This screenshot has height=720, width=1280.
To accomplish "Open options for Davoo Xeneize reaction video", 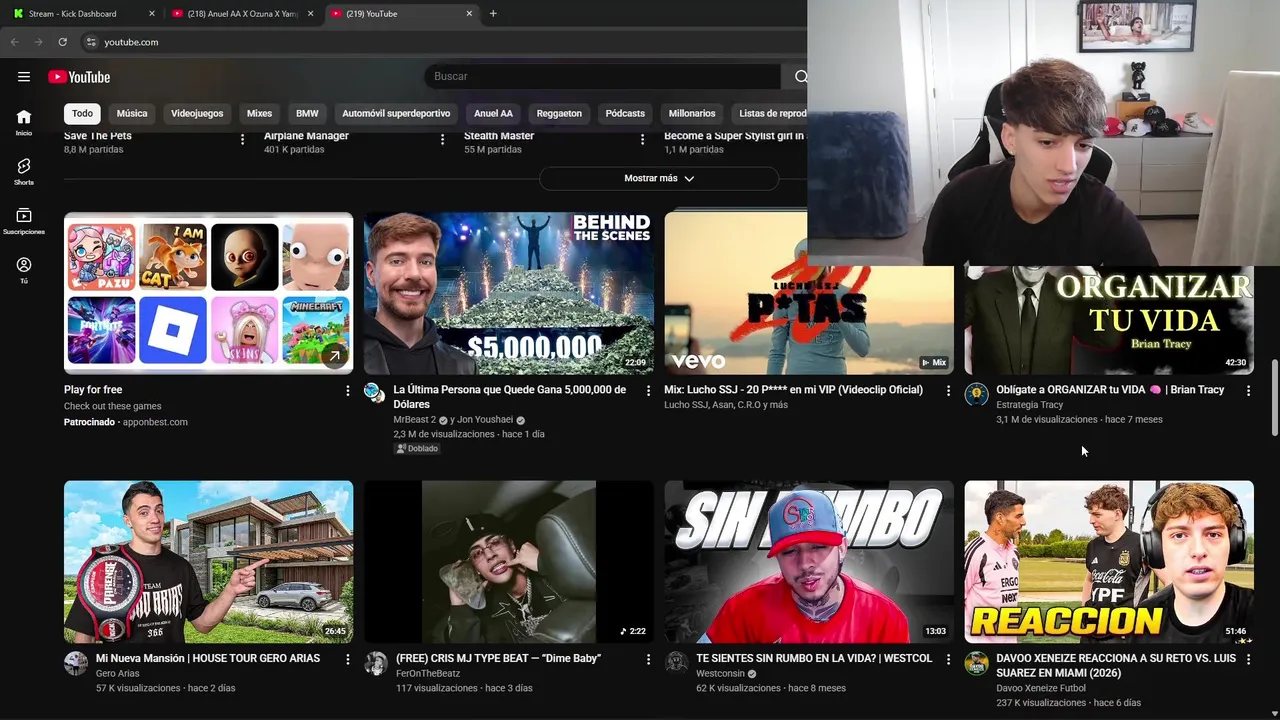I will (1248, 659).
